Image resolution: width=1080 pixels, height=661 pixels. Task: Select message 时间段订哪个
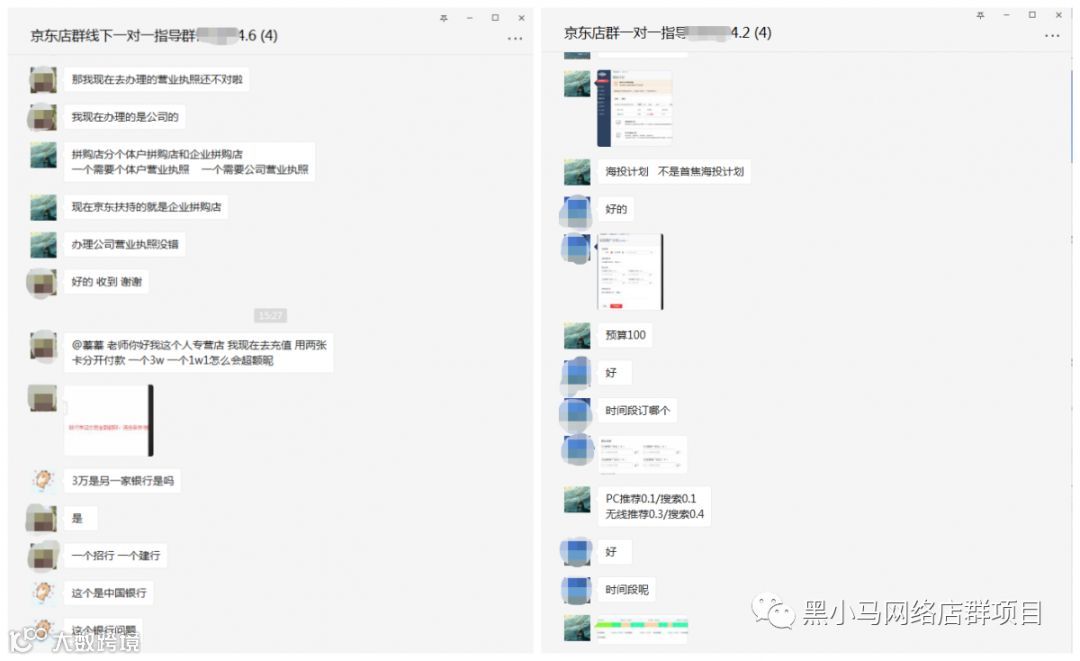pyautogui.click(x=637, y=411)
